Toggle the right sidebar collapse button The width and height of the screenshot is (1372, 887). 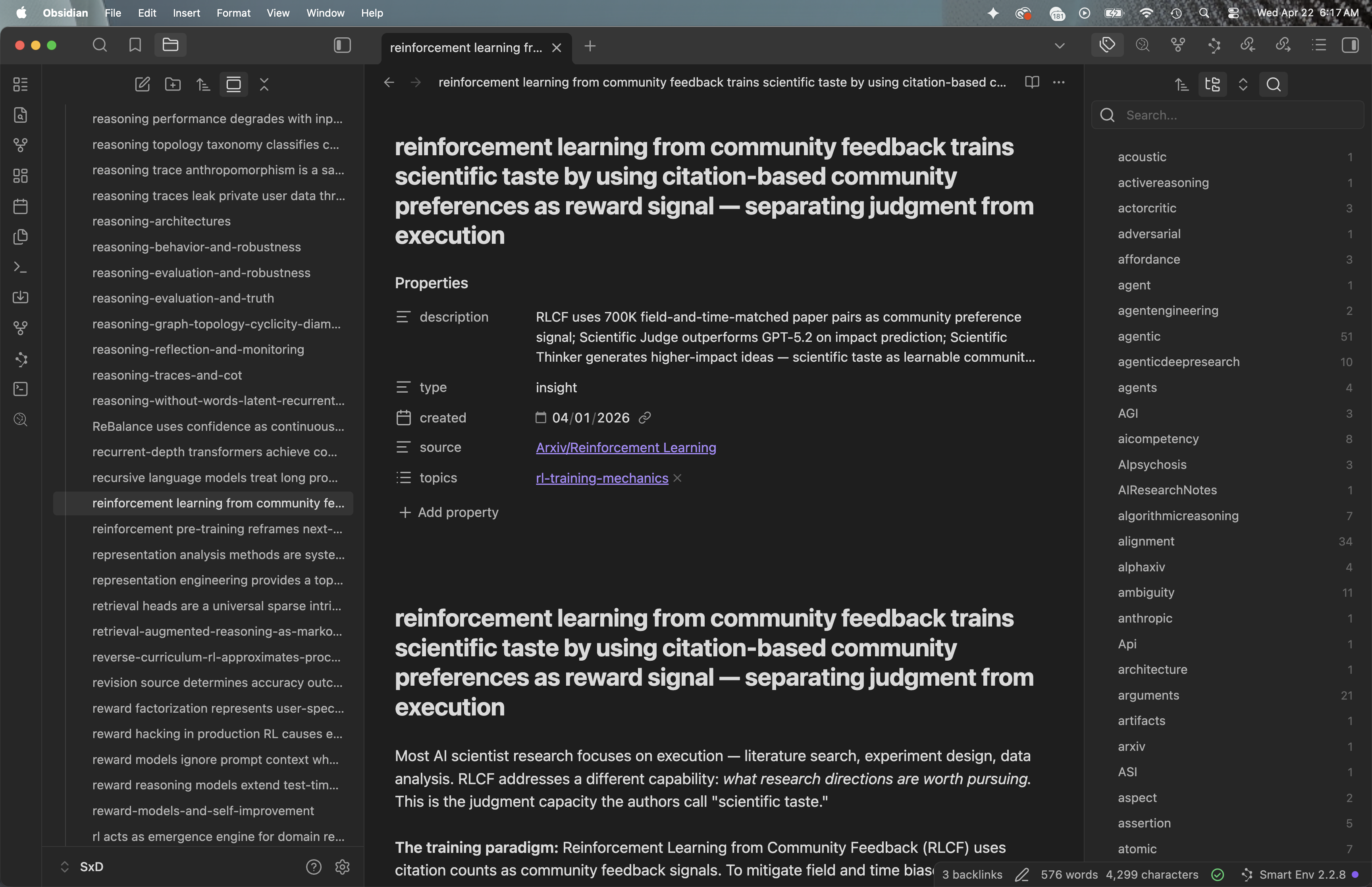(x=1349, y=45)
